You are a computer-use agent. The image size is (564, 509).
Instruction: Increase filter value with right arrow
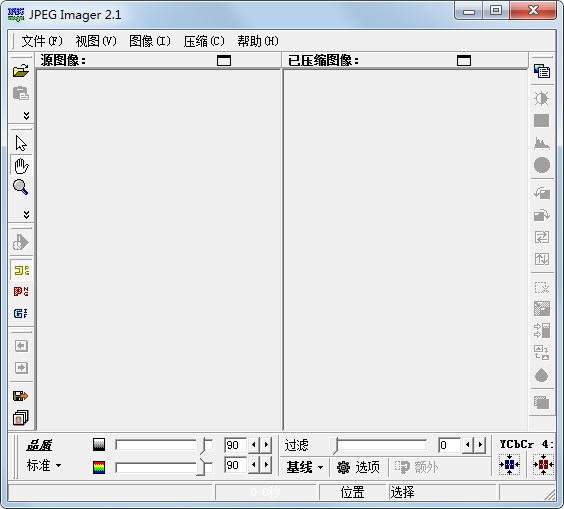pos(480,445)
